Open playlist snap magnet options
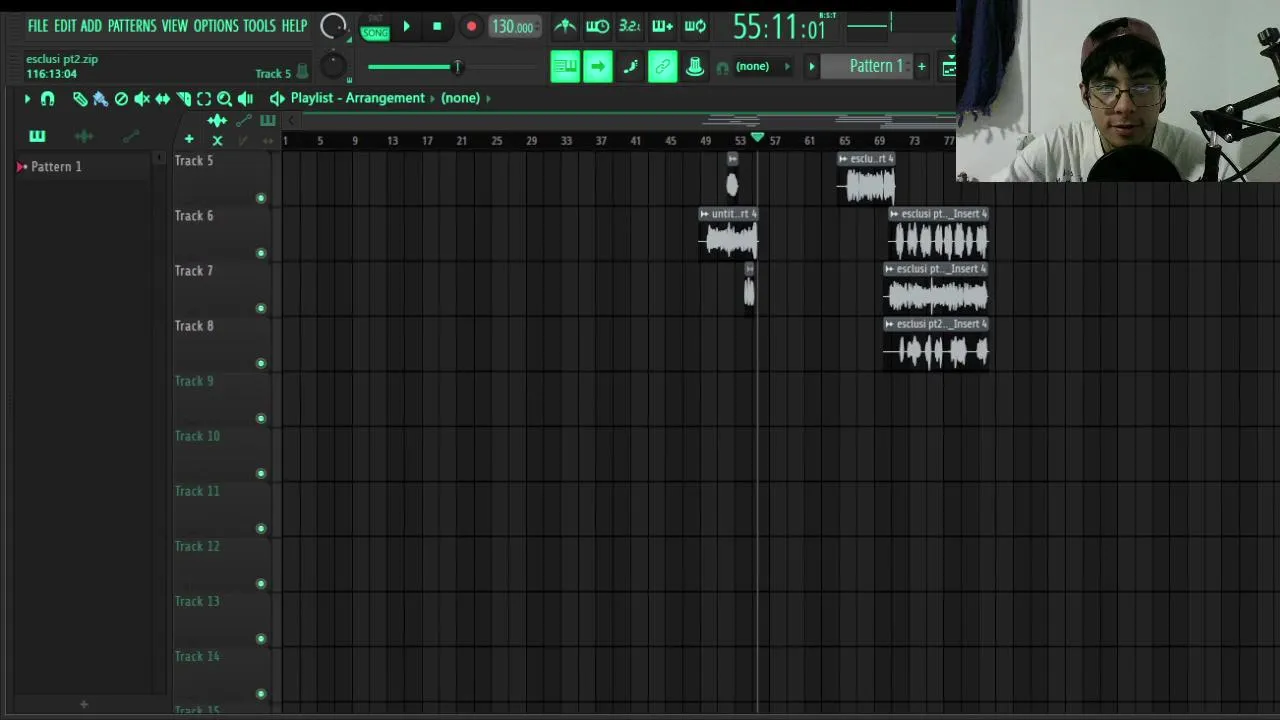Image resolution: width=1280 pixels, height=720 pixels. (47, 98)
